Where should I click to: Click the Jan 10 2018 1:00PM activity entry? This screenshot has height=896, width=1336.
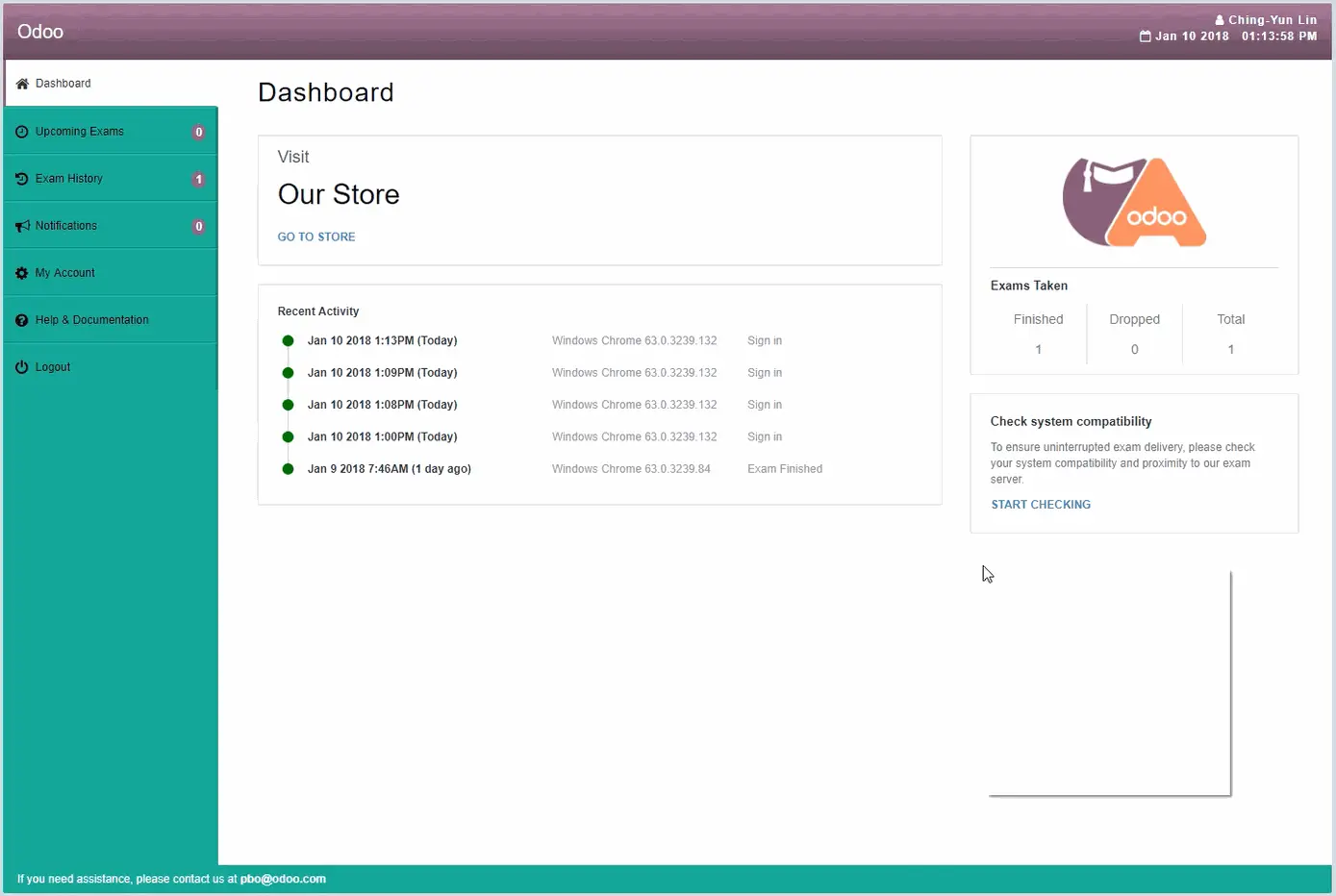coord(382,436)
